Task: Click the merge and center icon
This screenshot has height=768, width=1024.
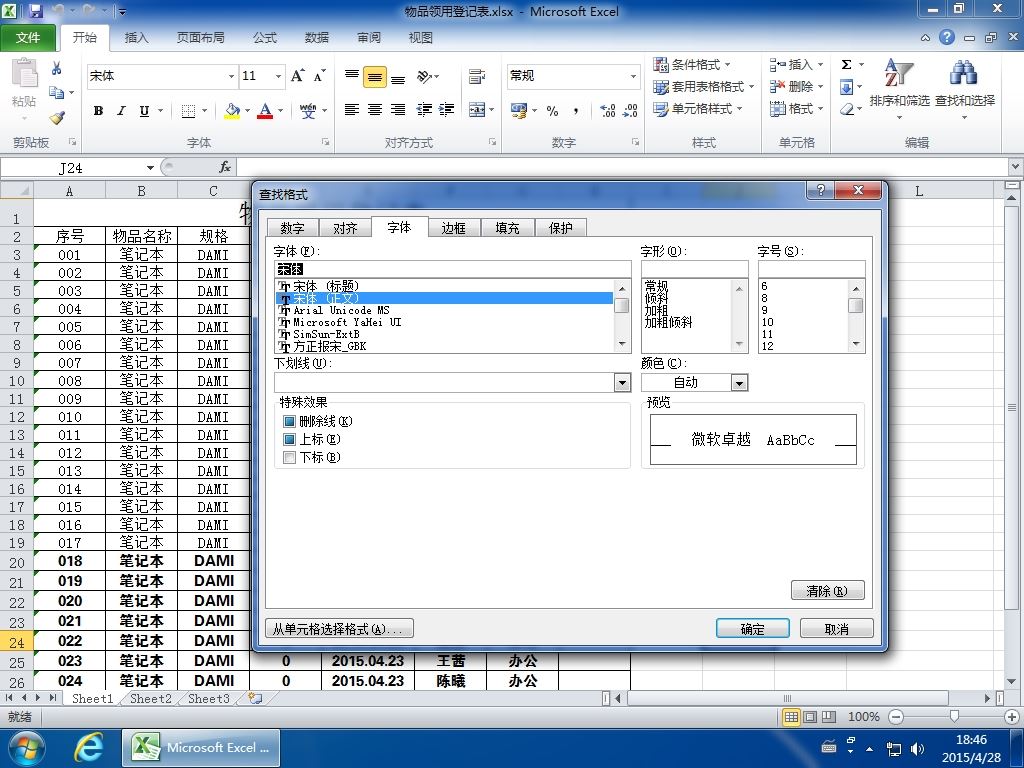Action: [477, 110]
